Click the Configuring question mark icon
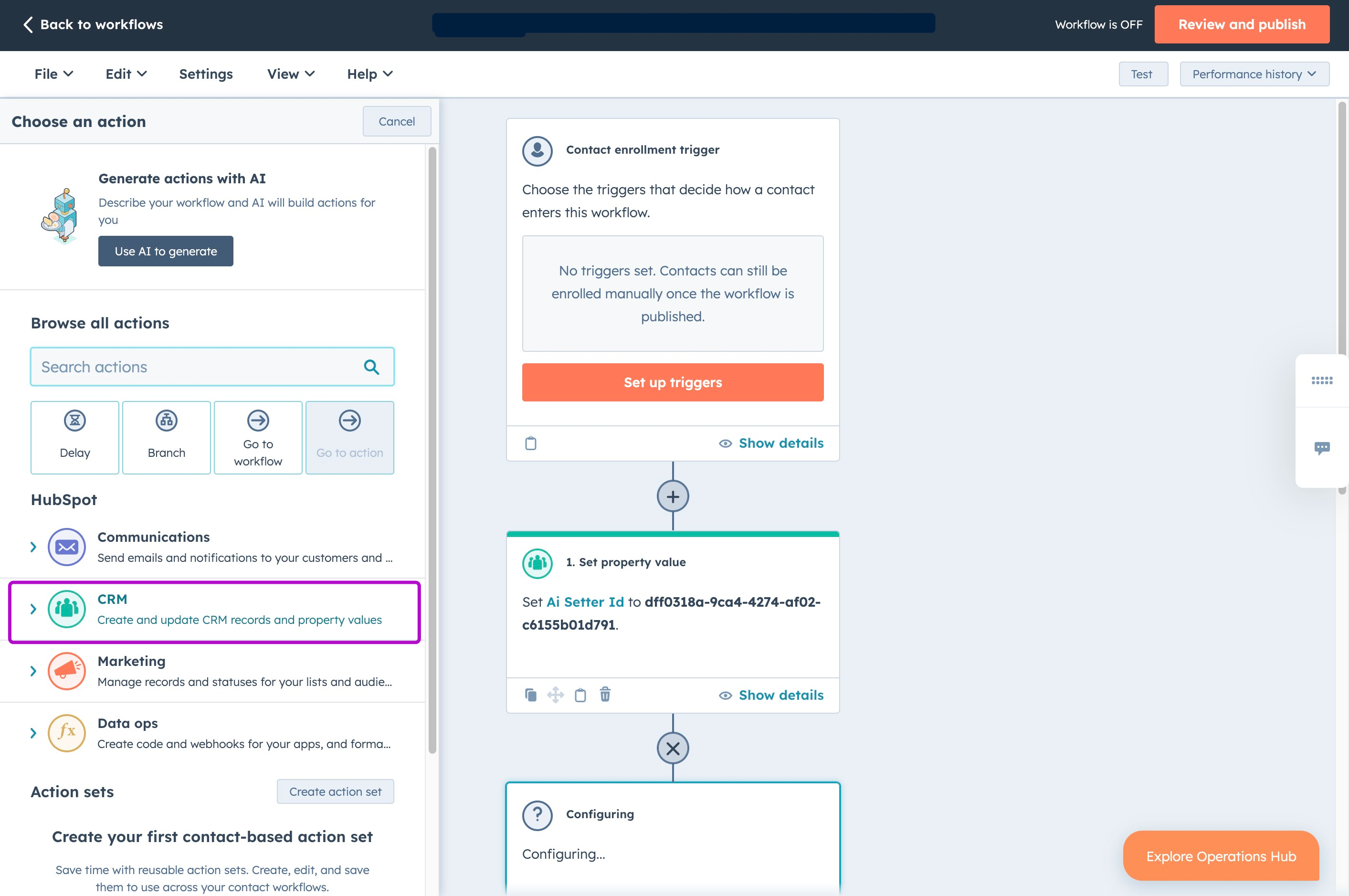The width and height of the screenshot is (1349, 896). [537, 815]
